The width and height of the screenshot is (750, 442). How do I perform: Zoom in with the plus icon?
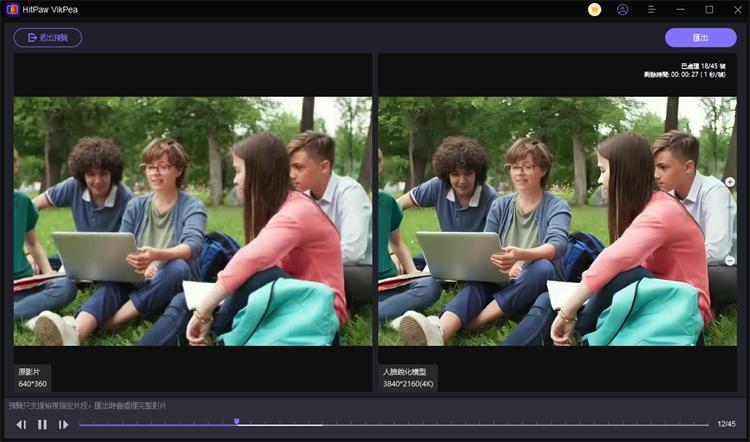pos(730,182)
